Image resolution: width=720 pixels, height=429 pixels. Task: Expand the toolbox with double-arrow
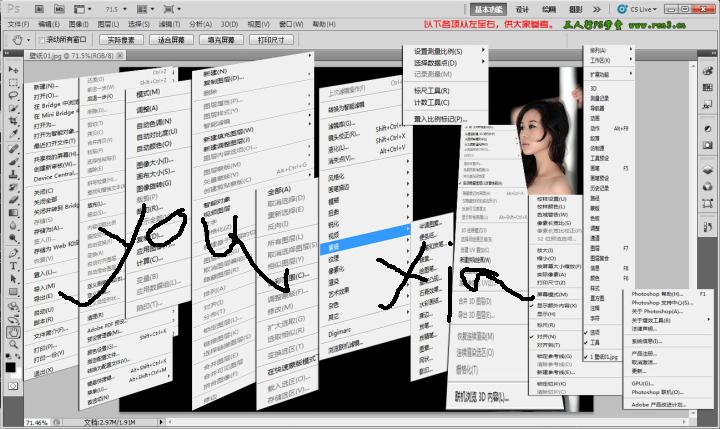tap(7, 54)
